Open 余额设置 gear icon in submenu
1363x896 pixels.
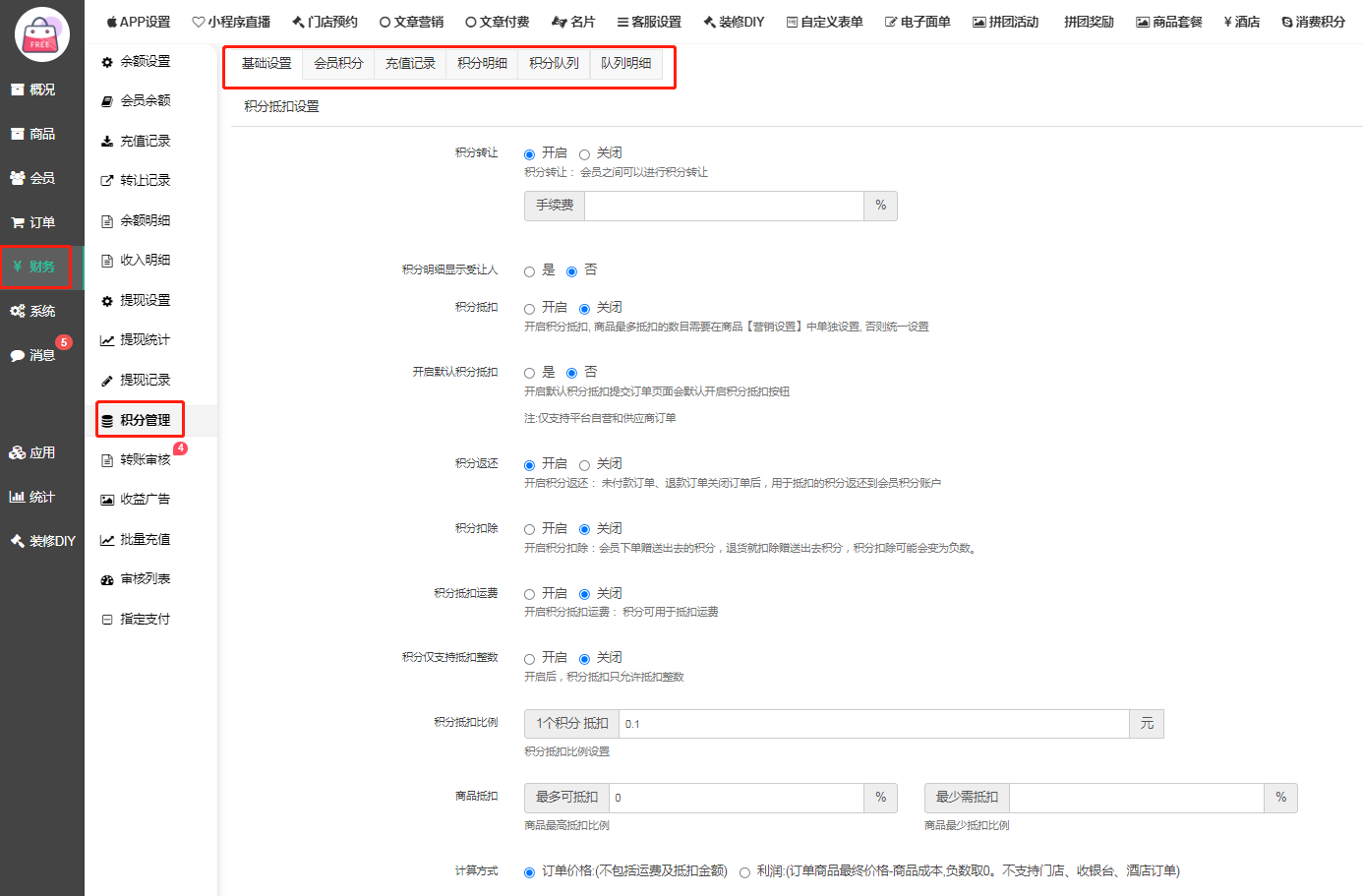107,62
